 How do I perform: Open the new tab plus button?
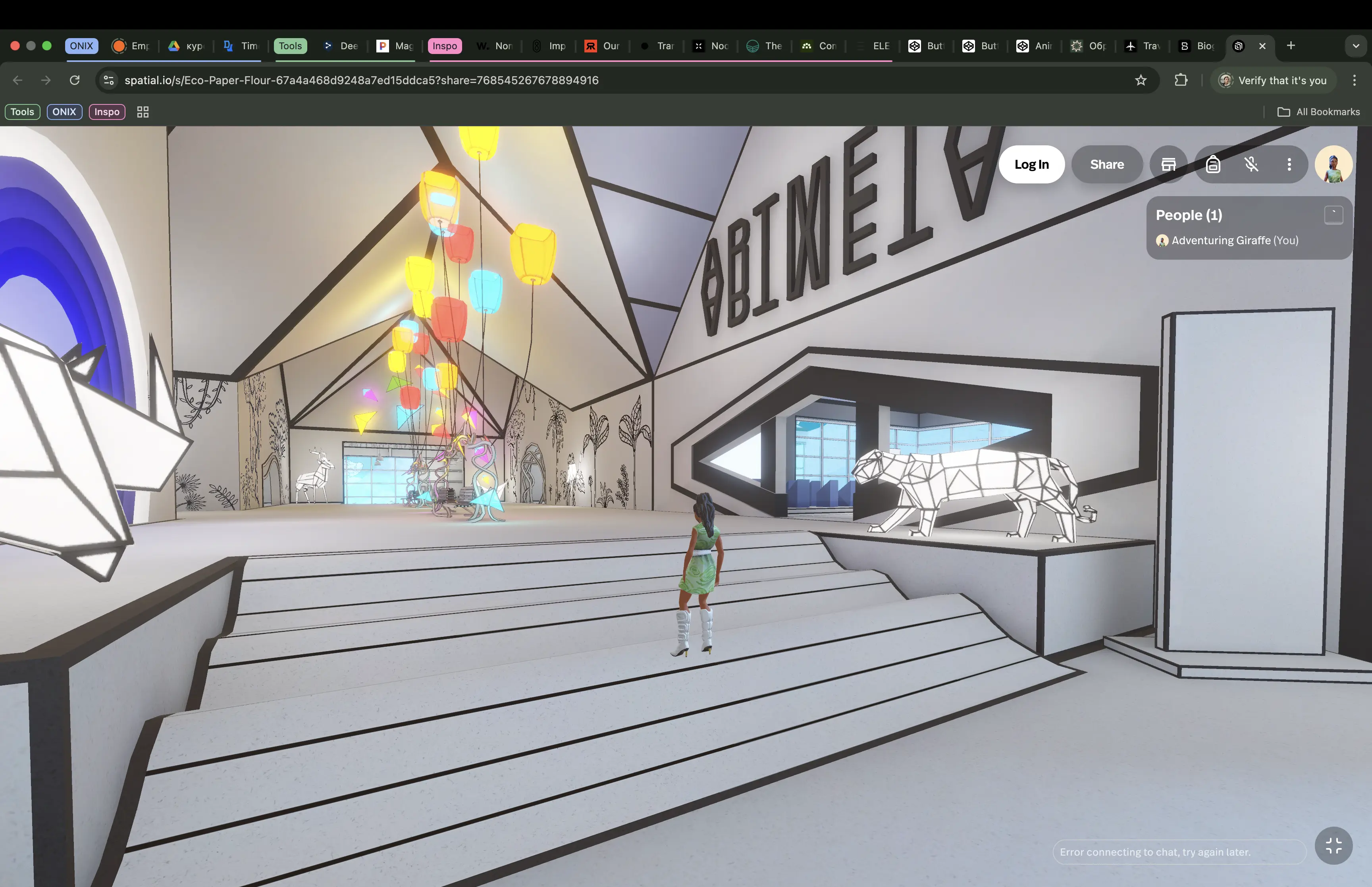point(1291,46)
